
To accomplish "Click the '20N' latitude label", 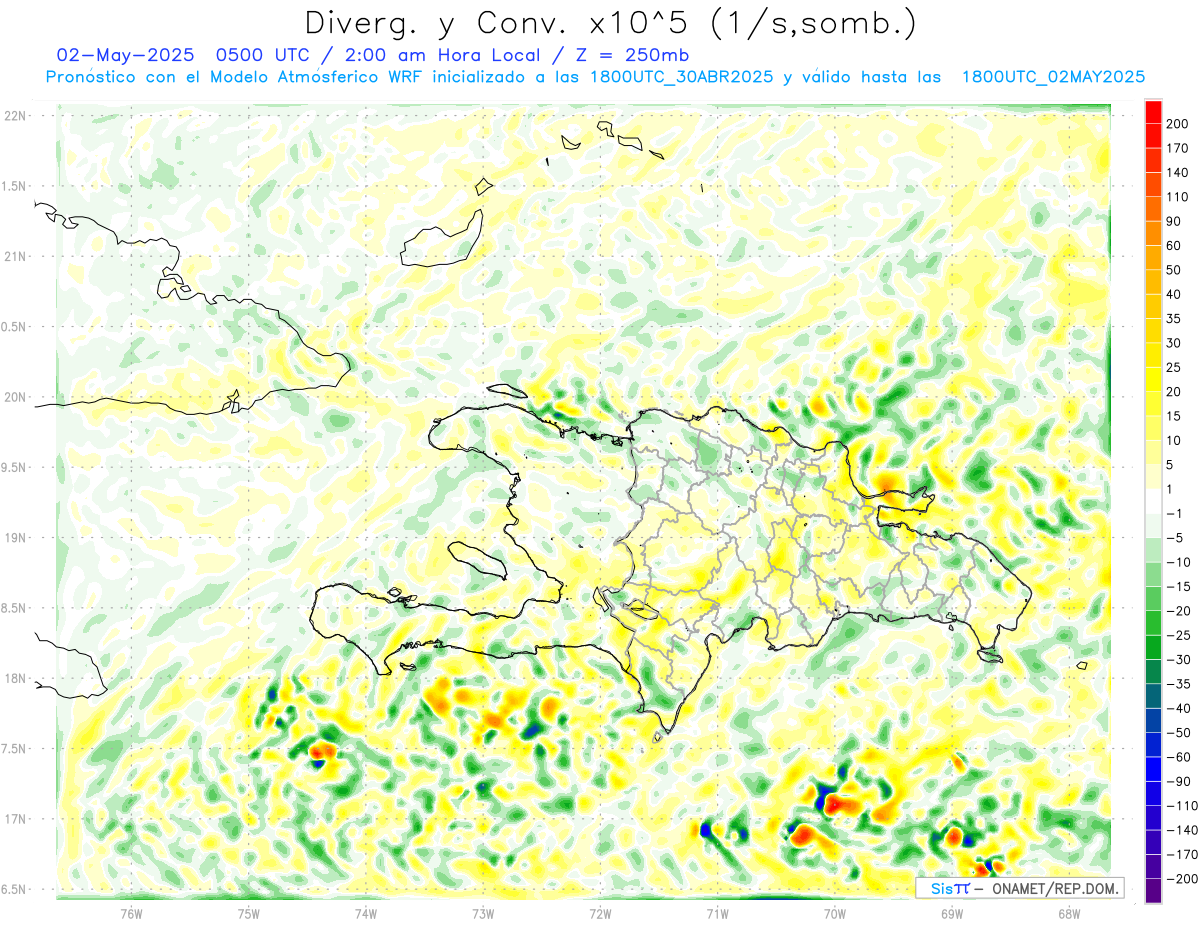I will click(x=14, y=397).
